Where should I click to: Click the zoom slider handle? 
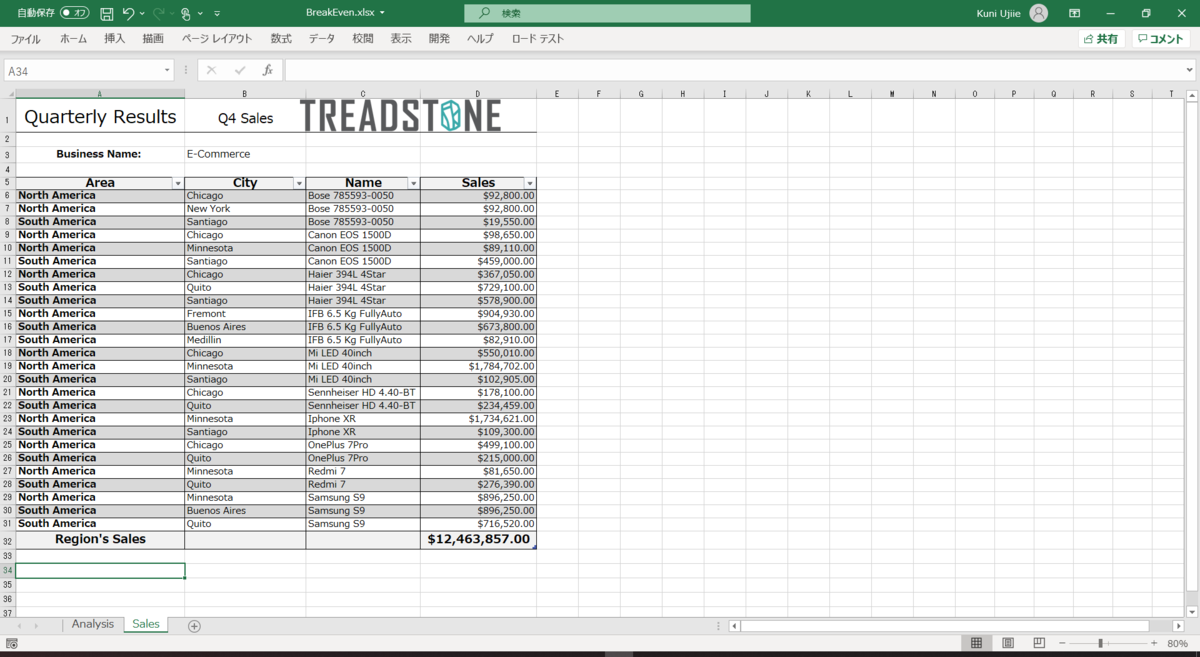coord(1101,643)
